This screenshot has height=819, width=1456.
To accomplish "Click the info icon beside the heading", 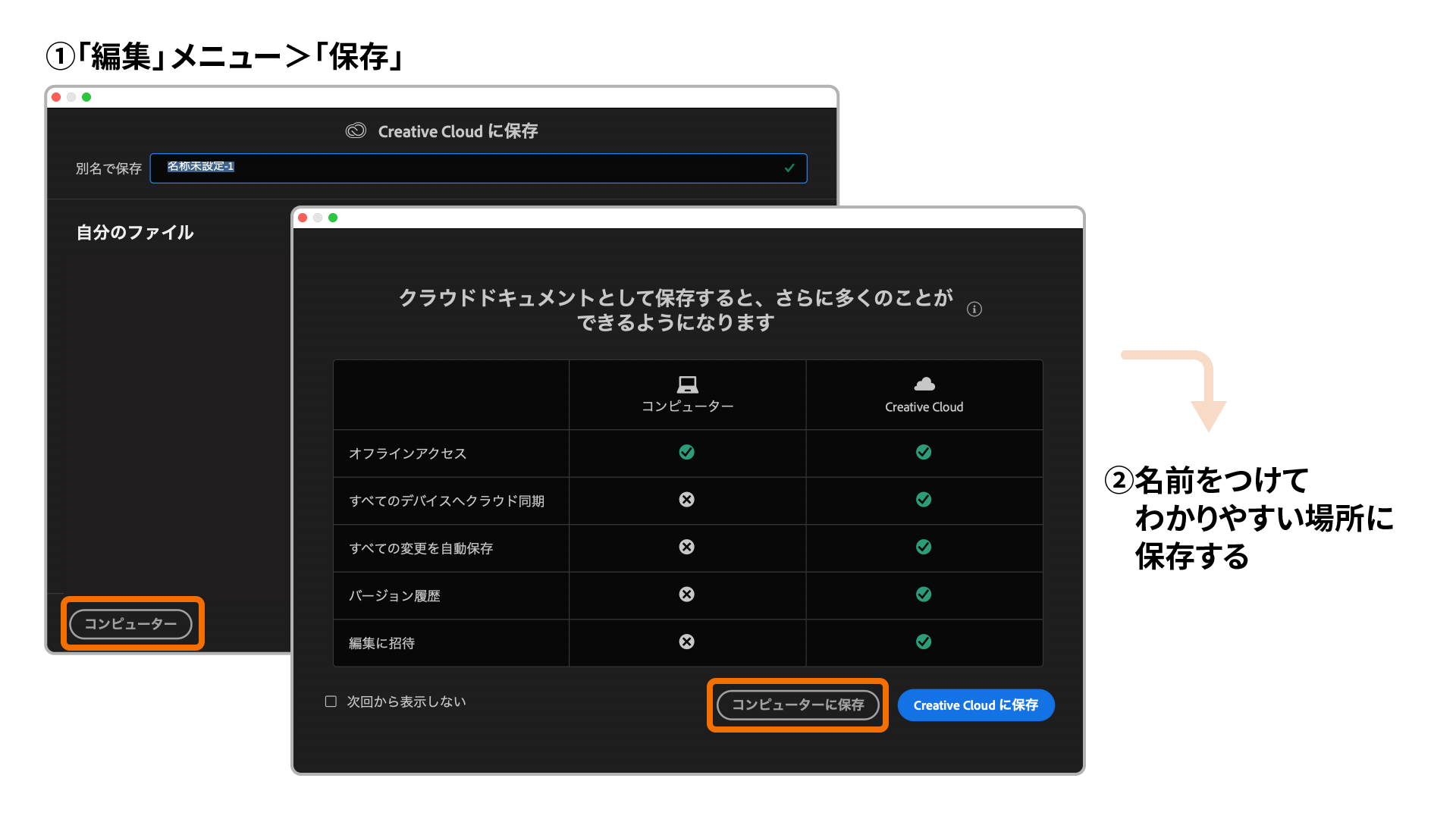I will tap(974, 309).
